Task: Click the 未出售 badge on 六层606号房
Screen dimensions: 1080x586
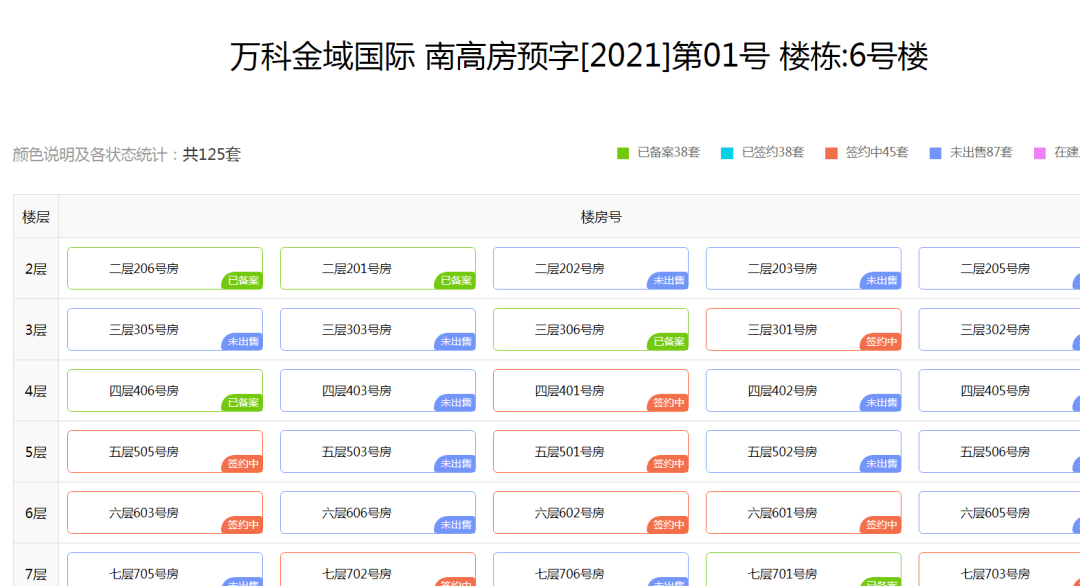Action: tap(455, 525)
